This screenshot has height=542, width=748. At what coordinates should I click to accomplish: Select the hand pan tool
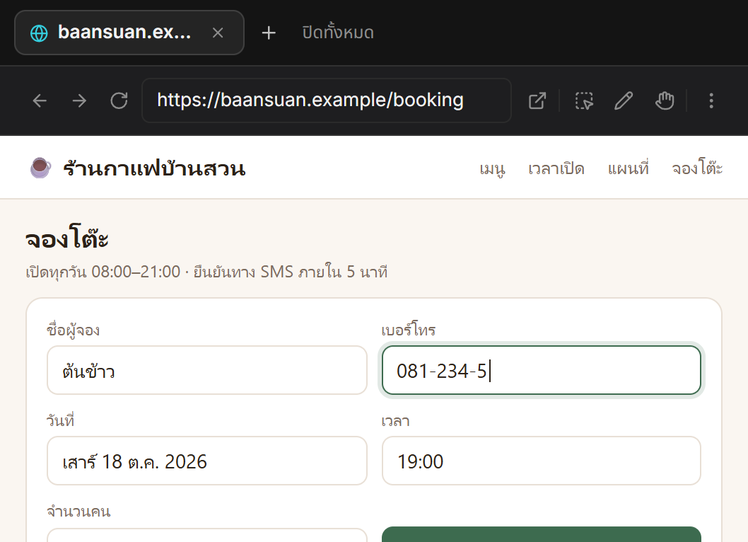click(664, 101)
